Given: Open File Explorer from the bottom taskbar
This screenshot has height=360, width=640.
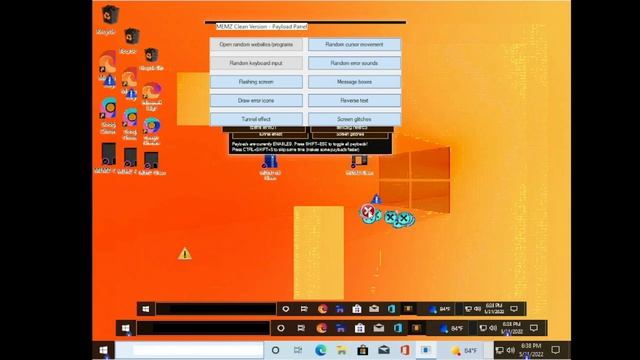Looking at the screenshot, I should coord(342,350).
